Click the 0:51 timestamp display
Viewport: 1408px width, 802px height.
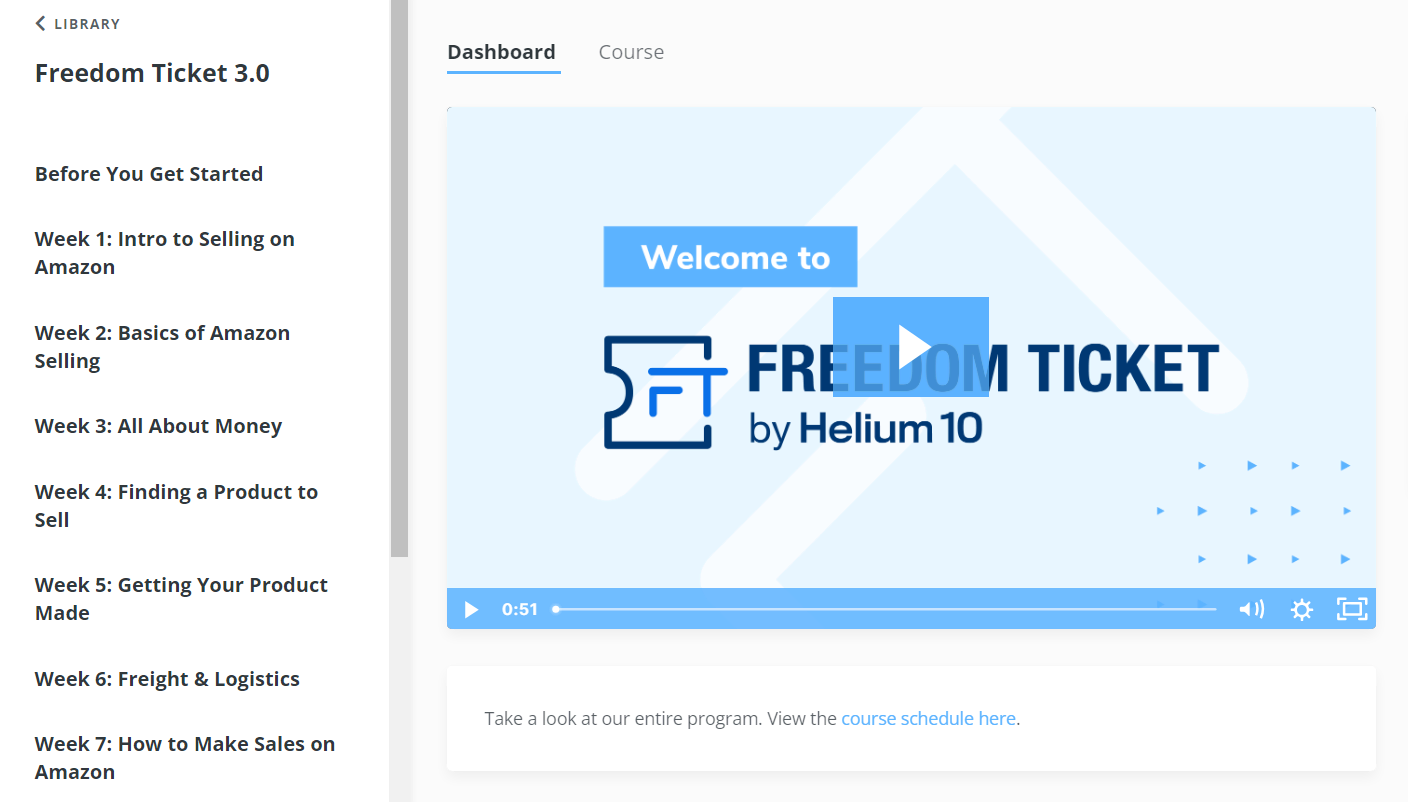(520, 608)
